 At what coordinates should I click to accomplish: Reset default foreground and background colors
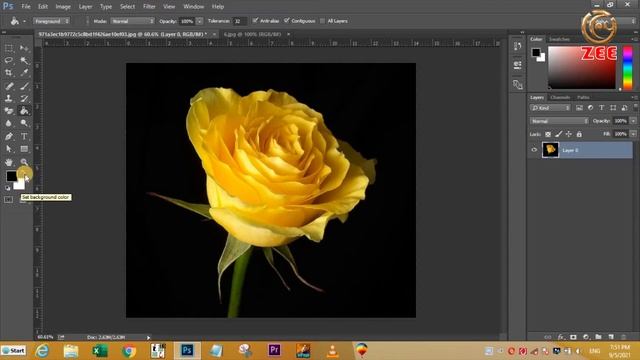pyautogui.click(x=7, y=188)
